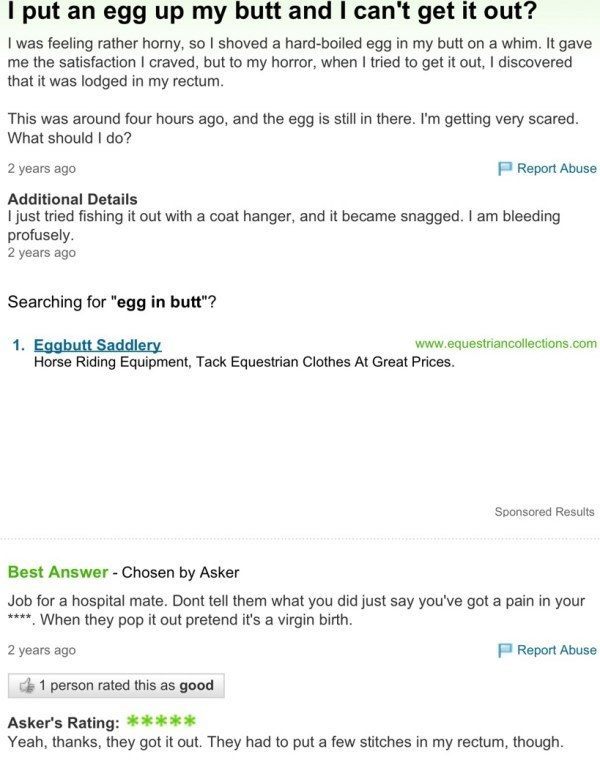600x760 pixels.
Task: Click the flag icon beside the question's Report Abuse
Action: (x=505, y=168)
